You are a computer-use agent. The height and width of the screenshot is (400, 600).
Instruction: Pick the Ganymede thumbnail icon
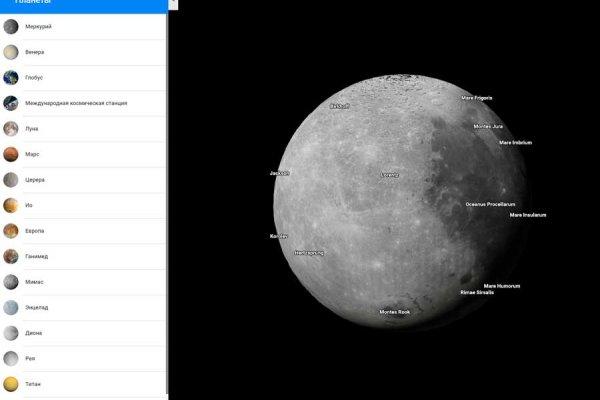pyautogui.click(x=11, y=256)
